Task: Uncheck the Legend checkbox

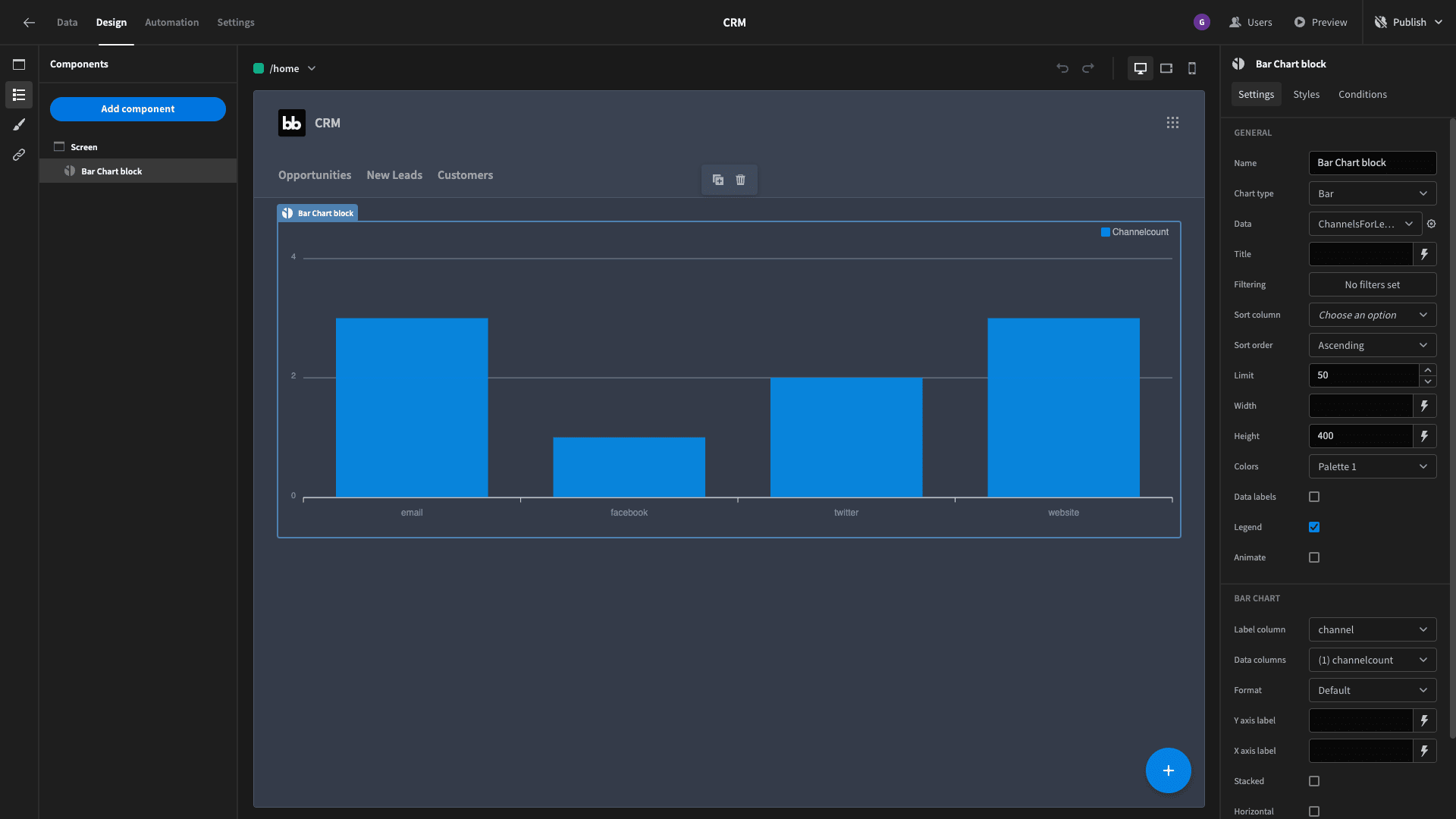Action: (x=1314, y=527)
